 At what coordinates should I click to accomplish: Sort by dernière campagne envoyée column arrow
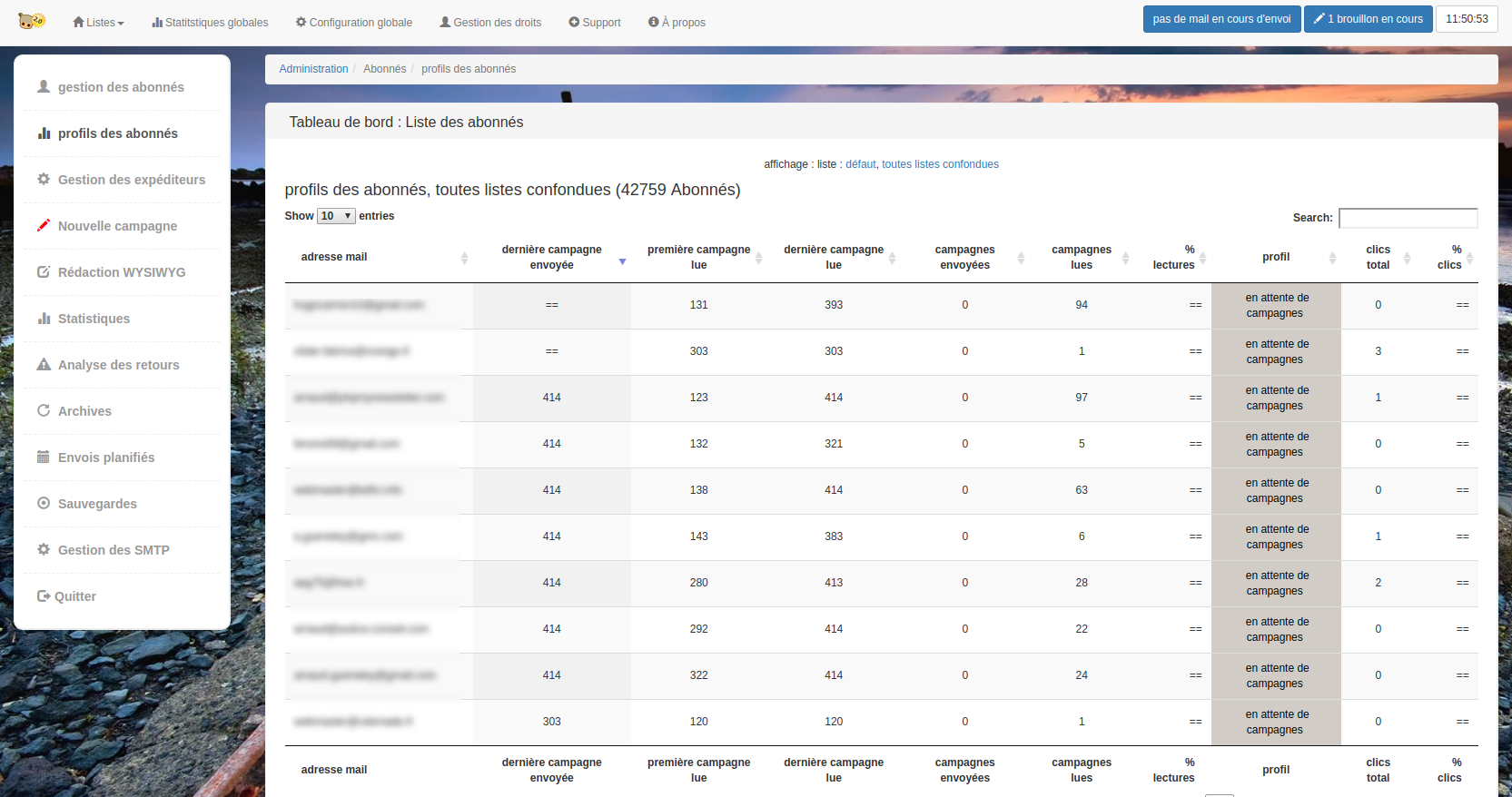pos(622,261)
